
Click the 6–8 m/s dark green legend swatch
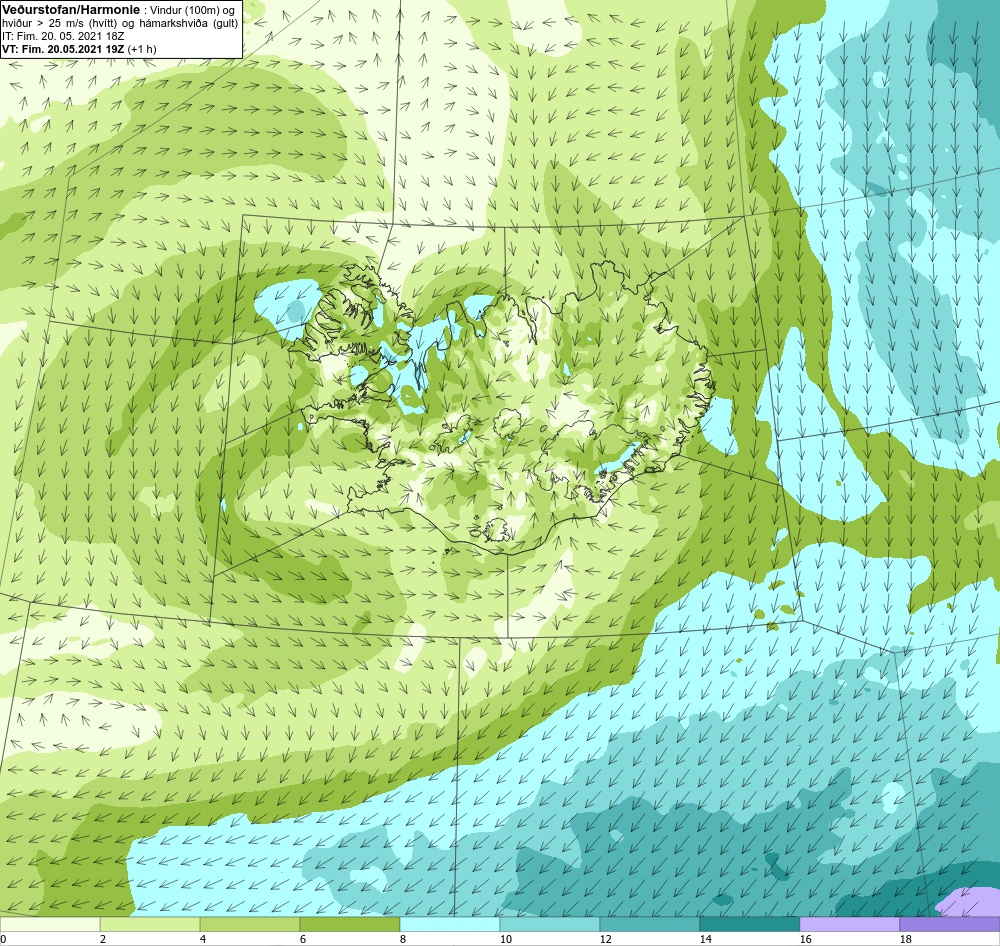(x=349, y=924)
